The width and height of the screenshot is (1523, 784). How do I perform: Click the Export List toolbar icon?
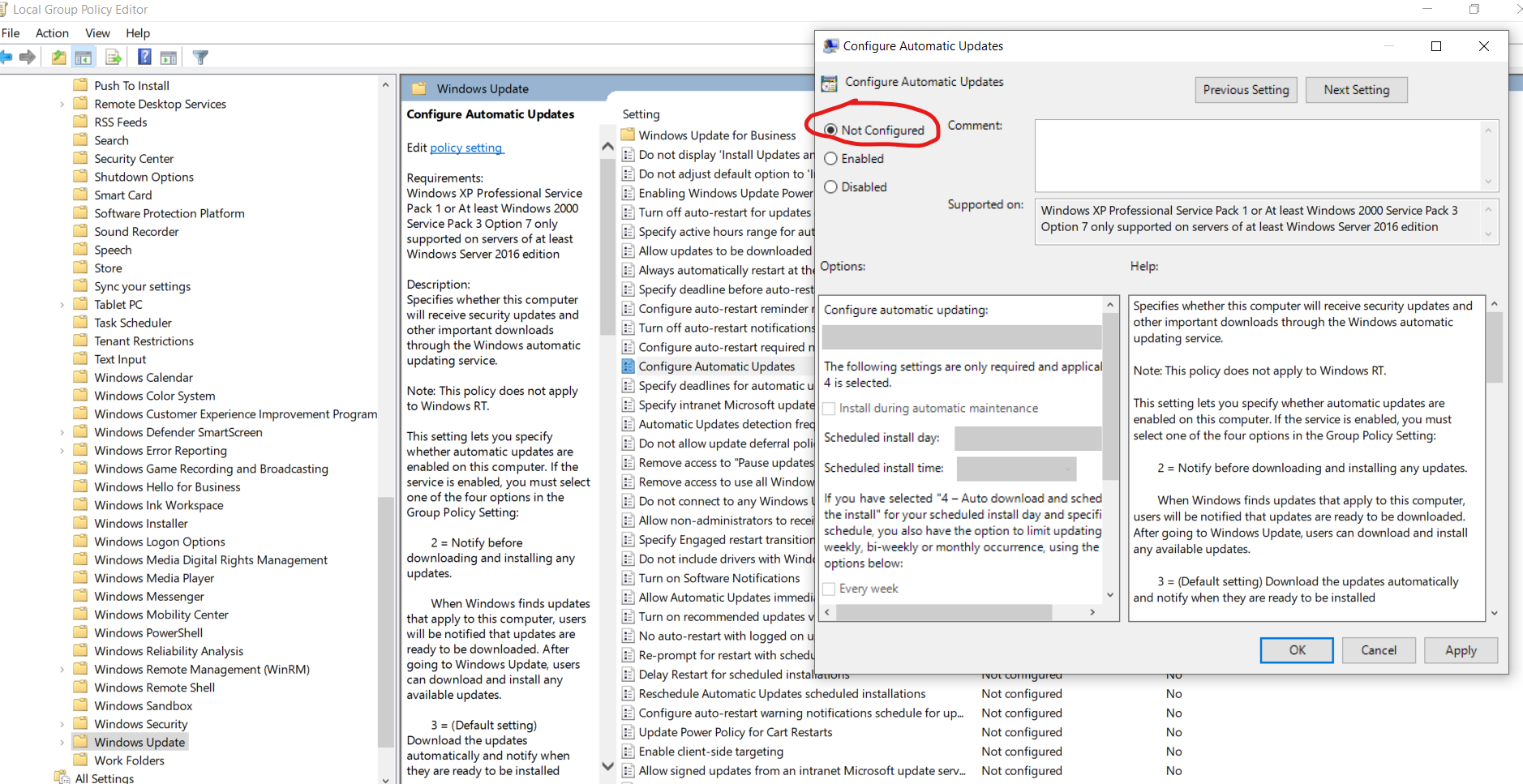coord(114,57)
